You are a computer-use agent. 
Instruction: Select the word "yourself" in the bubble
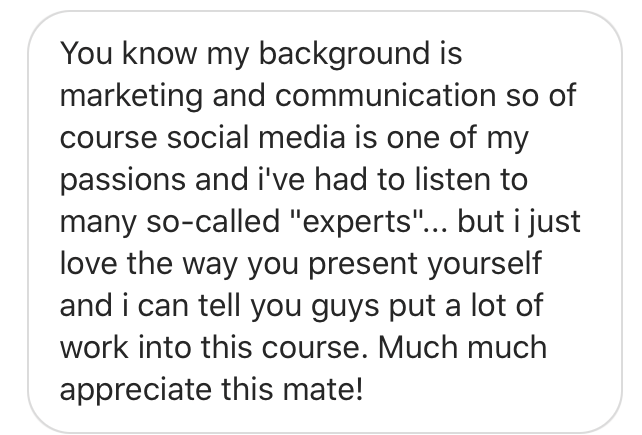click(485, 264)
